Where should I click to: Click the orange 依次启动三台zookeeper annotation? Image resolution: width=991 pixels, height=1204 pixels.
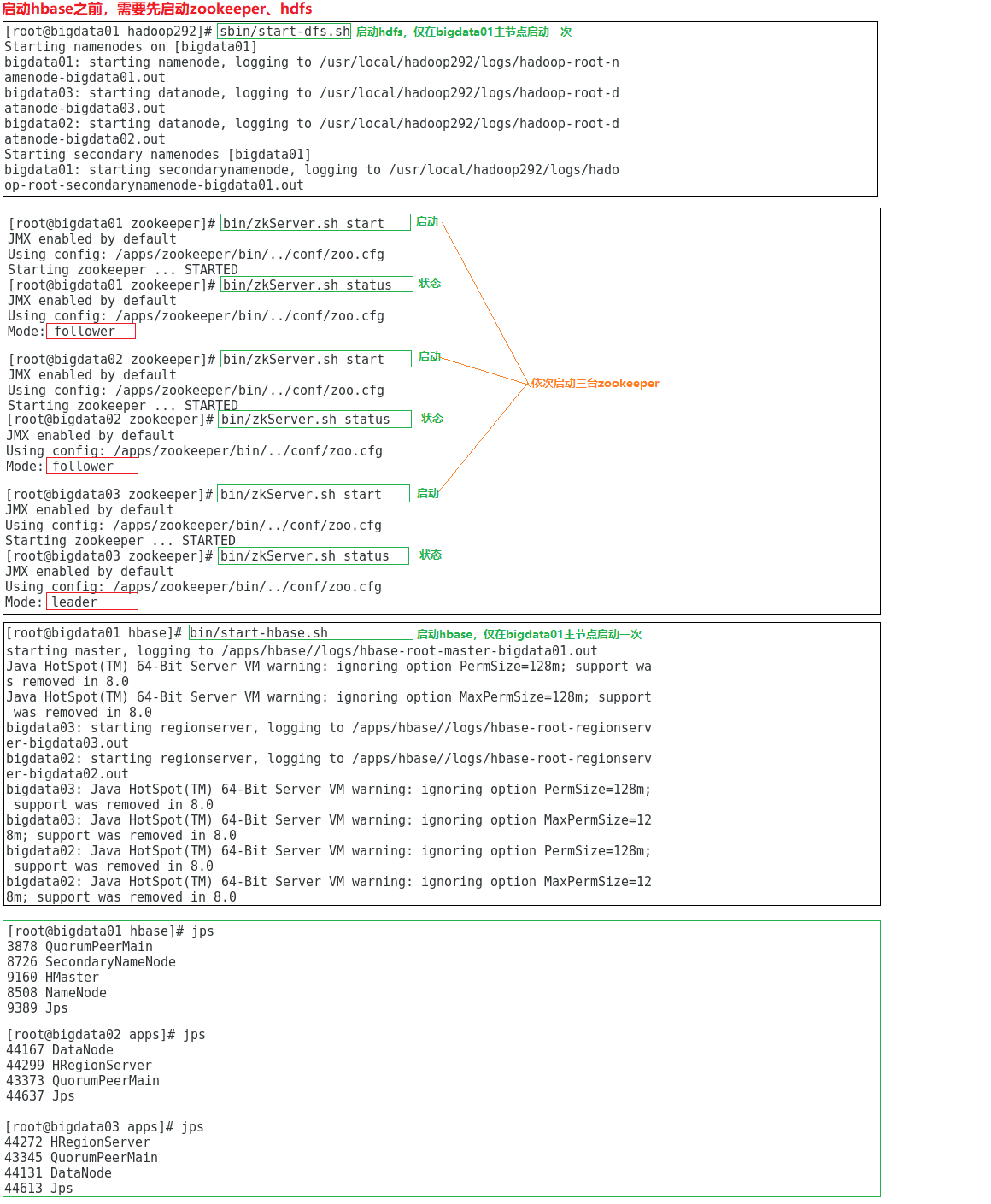coord(595,383)
